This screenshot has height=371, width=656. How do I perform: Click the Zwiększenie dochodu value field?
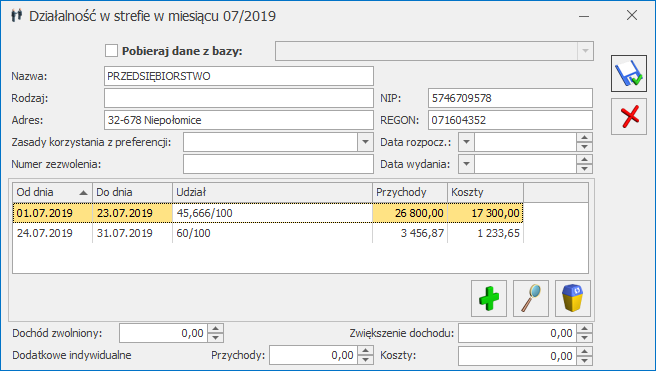coord(518,333)
